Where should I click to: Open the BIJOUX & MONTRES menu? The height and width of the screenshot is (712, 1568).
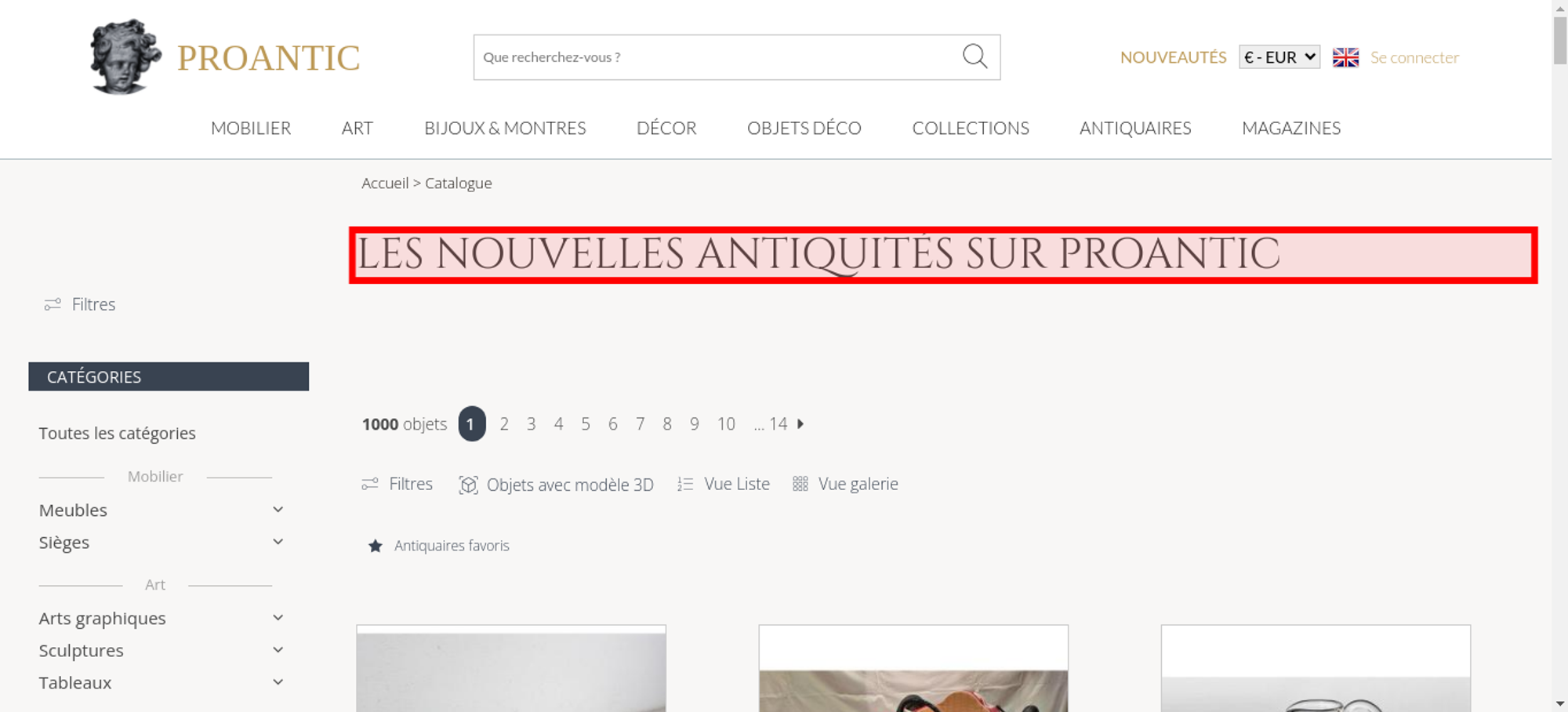click(505, 128)
